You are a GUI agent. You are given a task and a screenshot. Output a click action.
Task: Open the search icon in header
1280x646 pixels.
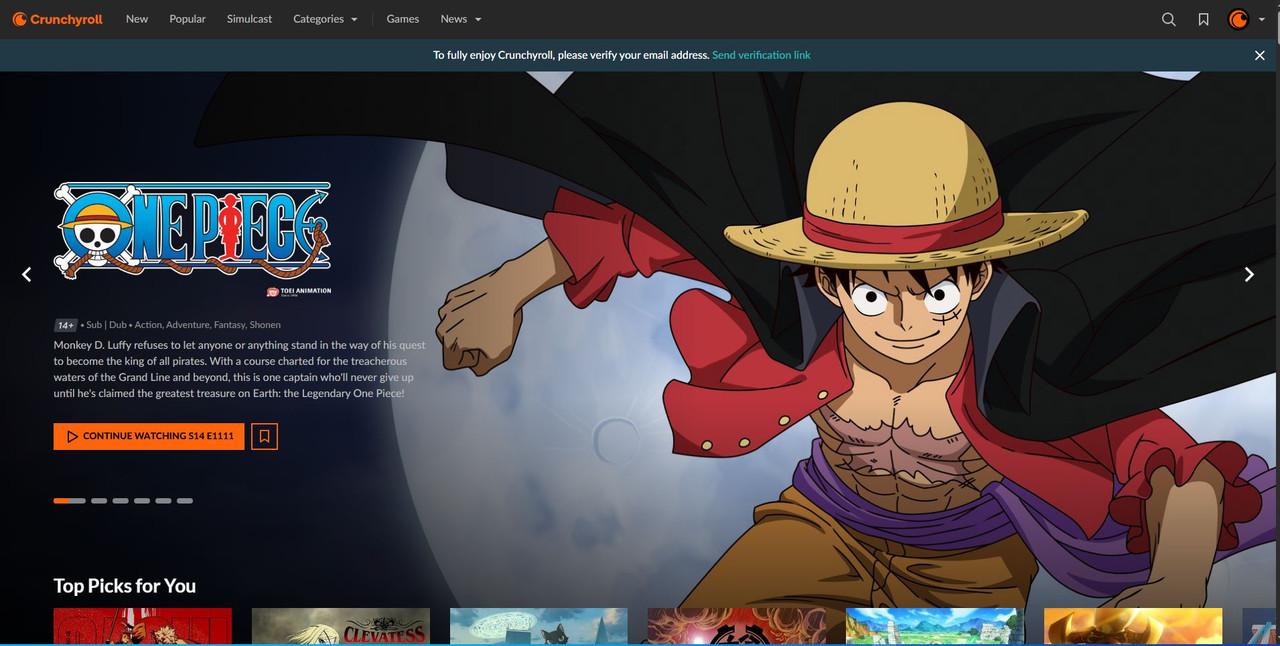[1168, 19]
